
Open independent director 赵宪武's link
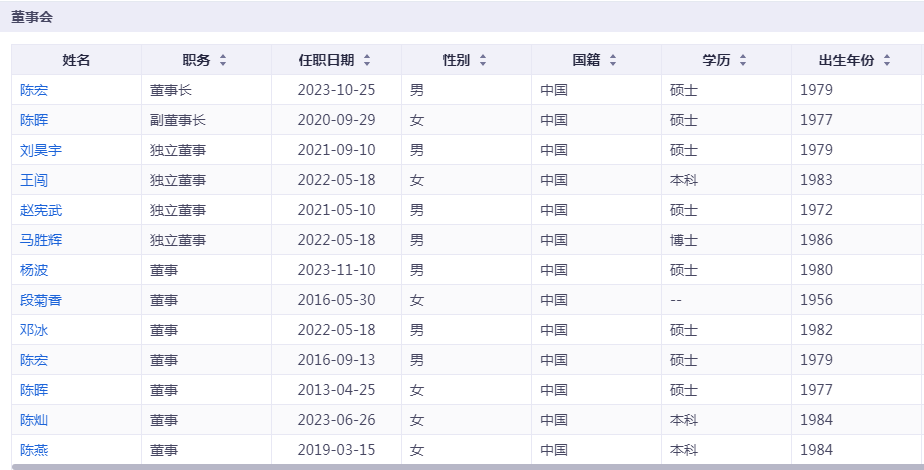tap(41, 210)
